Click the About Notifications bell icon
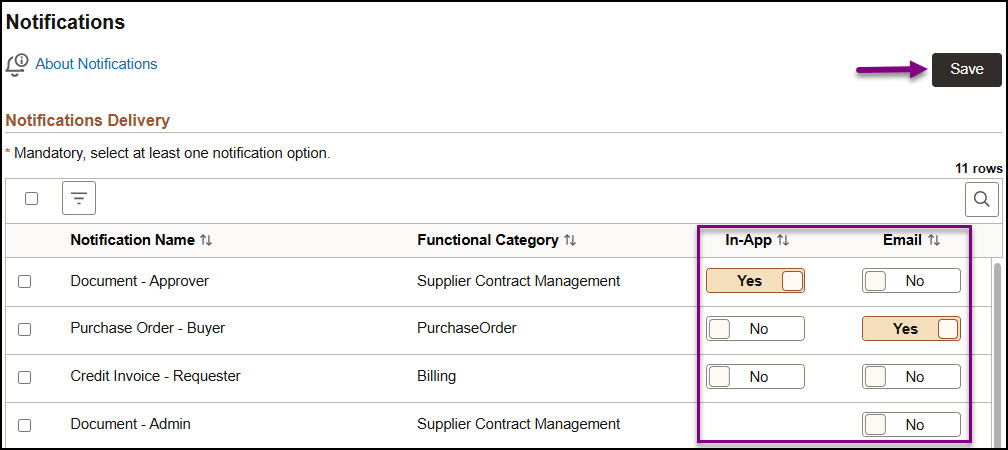This screenshot has width=1008, height=450. (x=17, y=64)
